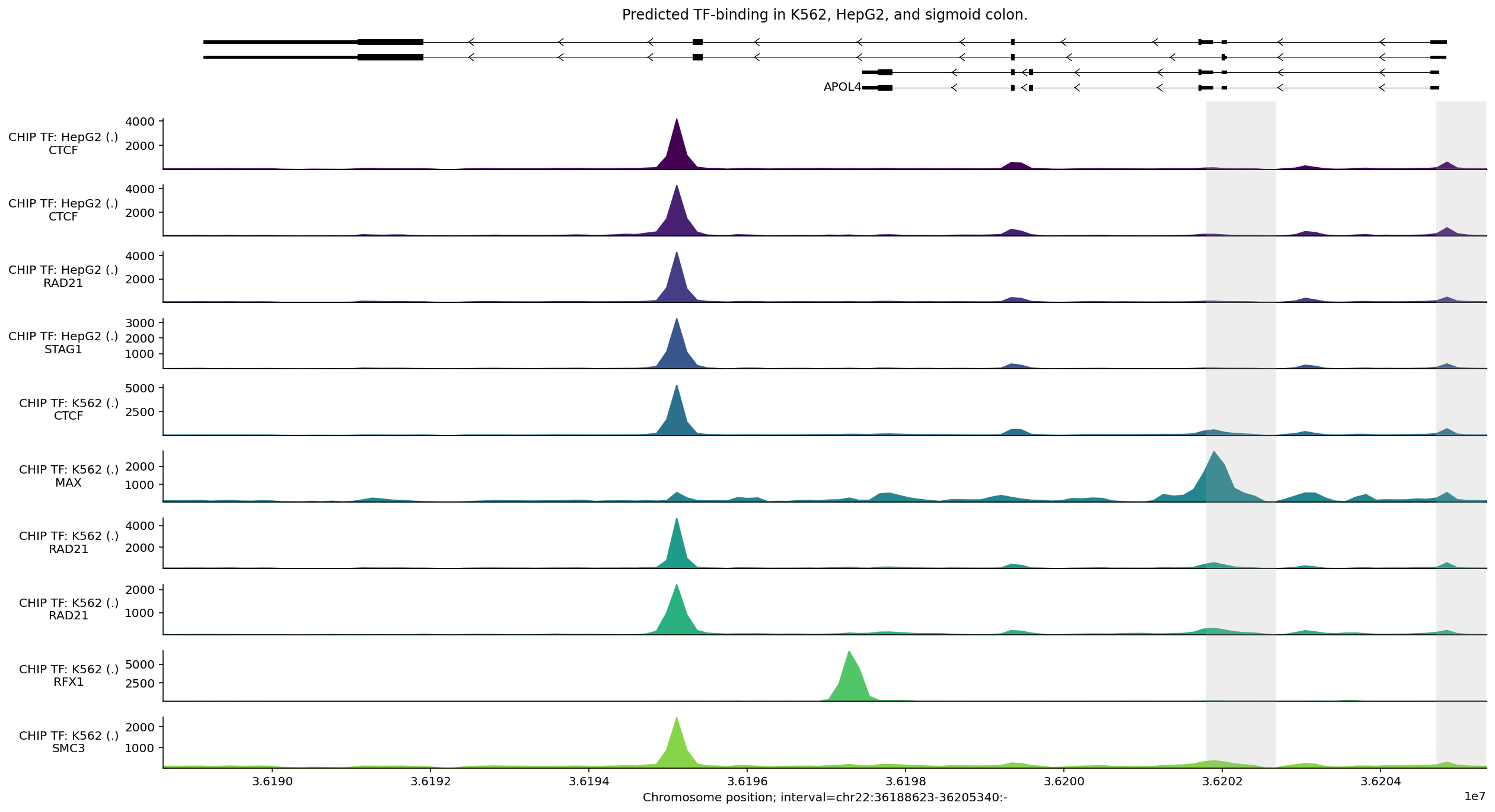The image size is (1495, 812).
Task: Click the 1000 tick on SMC3 axis
Action: point(139,748)
